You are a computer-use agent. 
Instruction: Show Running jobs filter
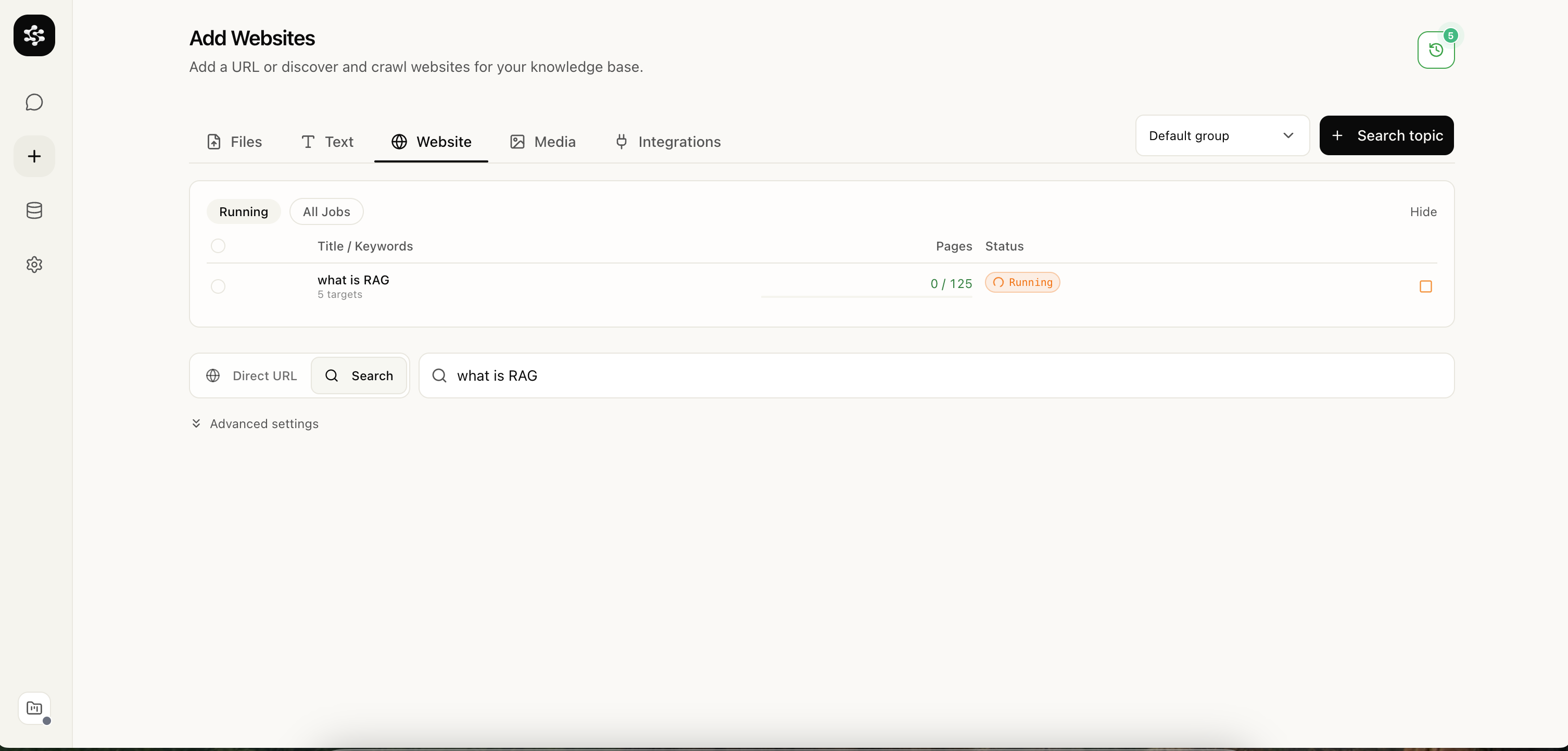pyautogui.click(x=244, y=212)
